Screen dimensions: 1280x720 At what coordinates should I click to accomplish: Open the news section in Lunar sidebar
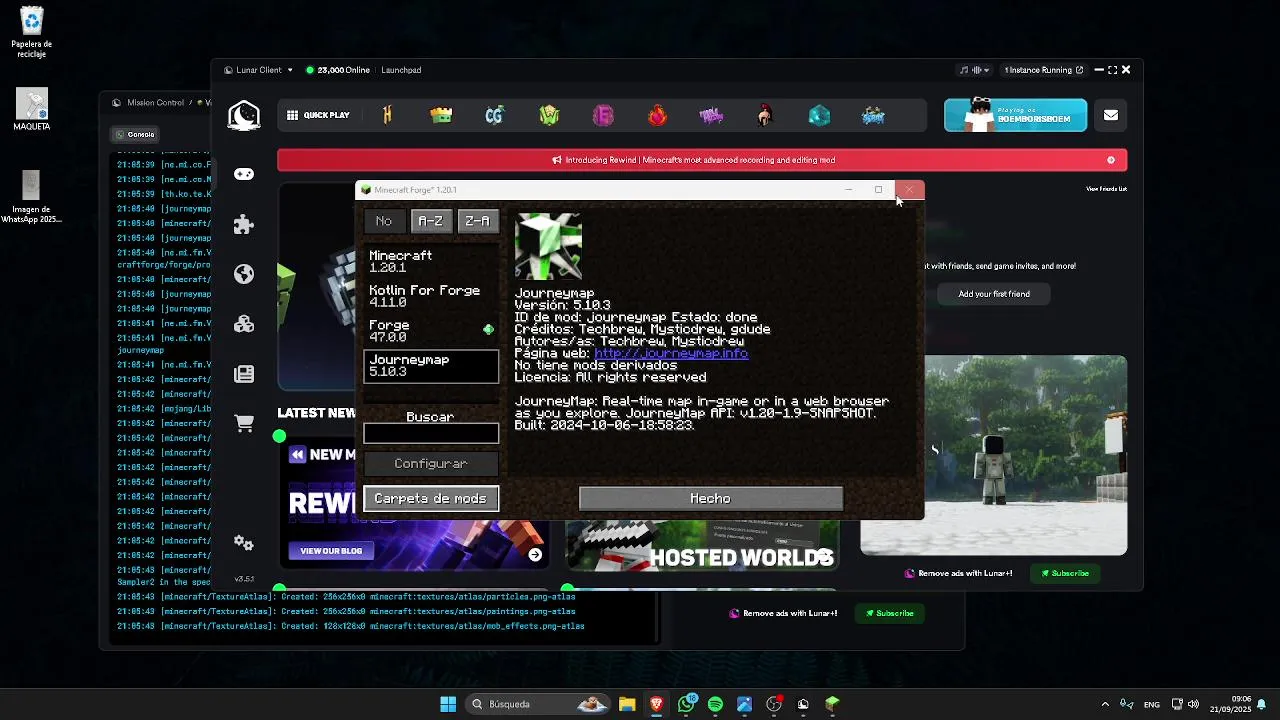[244, 374]
